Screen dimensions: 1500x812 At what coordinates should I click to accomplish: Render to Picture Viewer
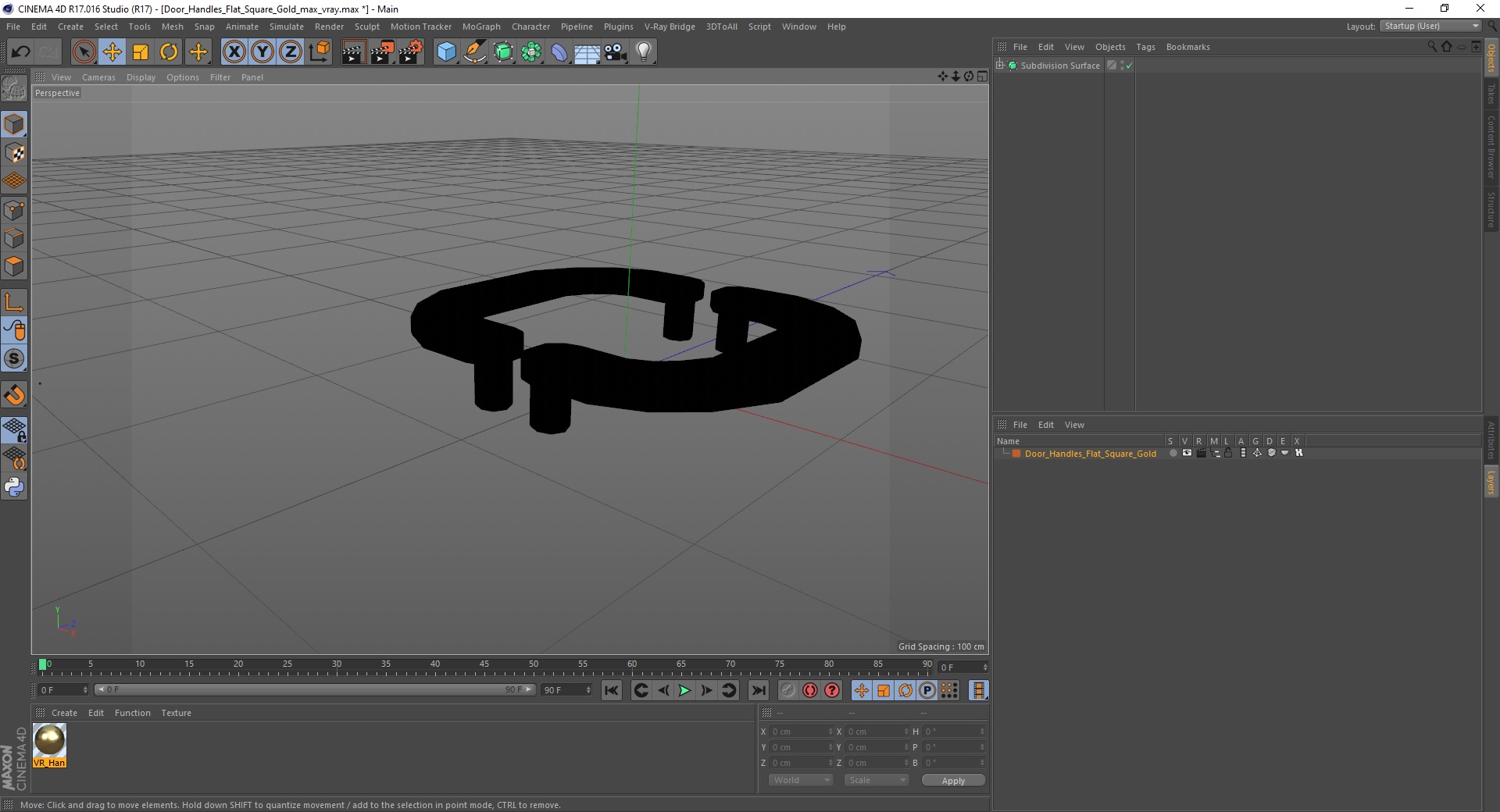pos(382,52)
